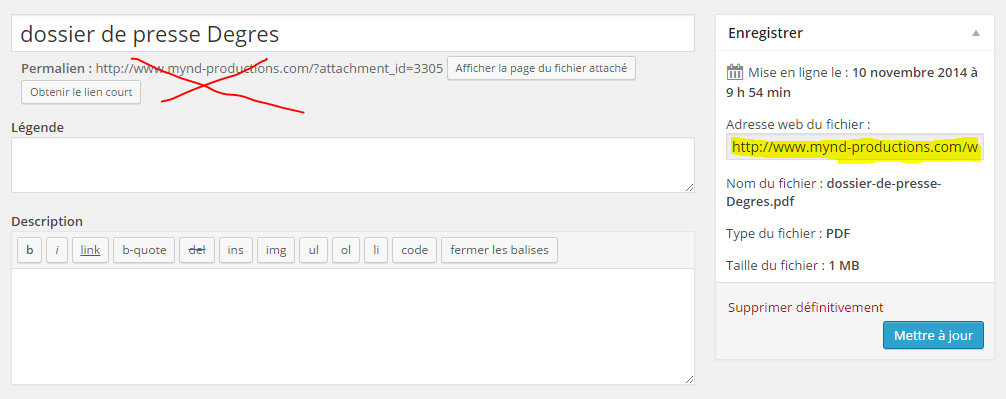1006x399 pixels.
Task: Click the 'code' quicktag button
Action: point(414,250)
